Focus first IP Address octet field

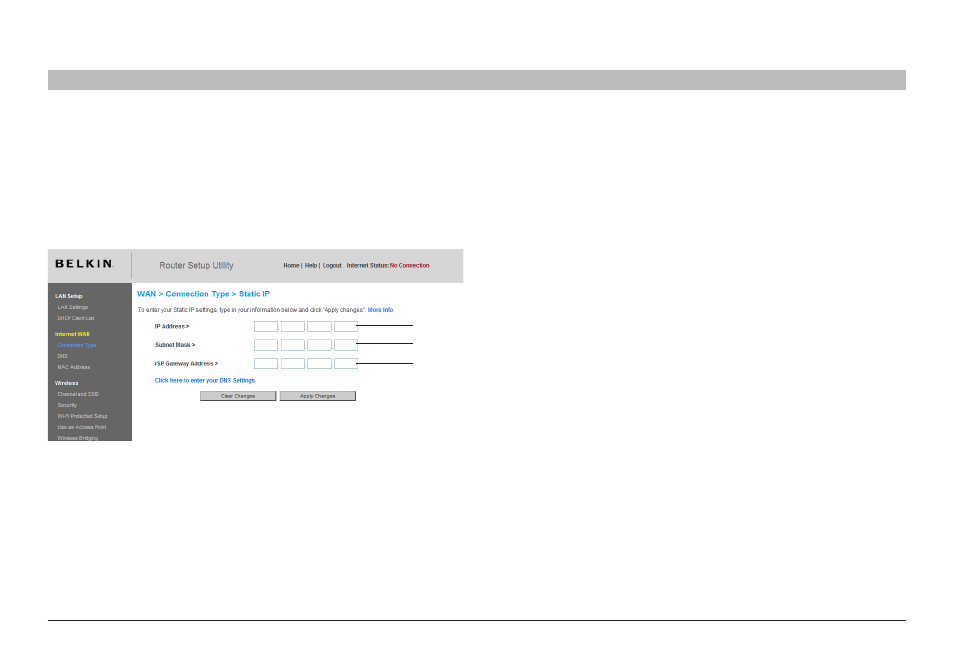[x=266, y=327]
